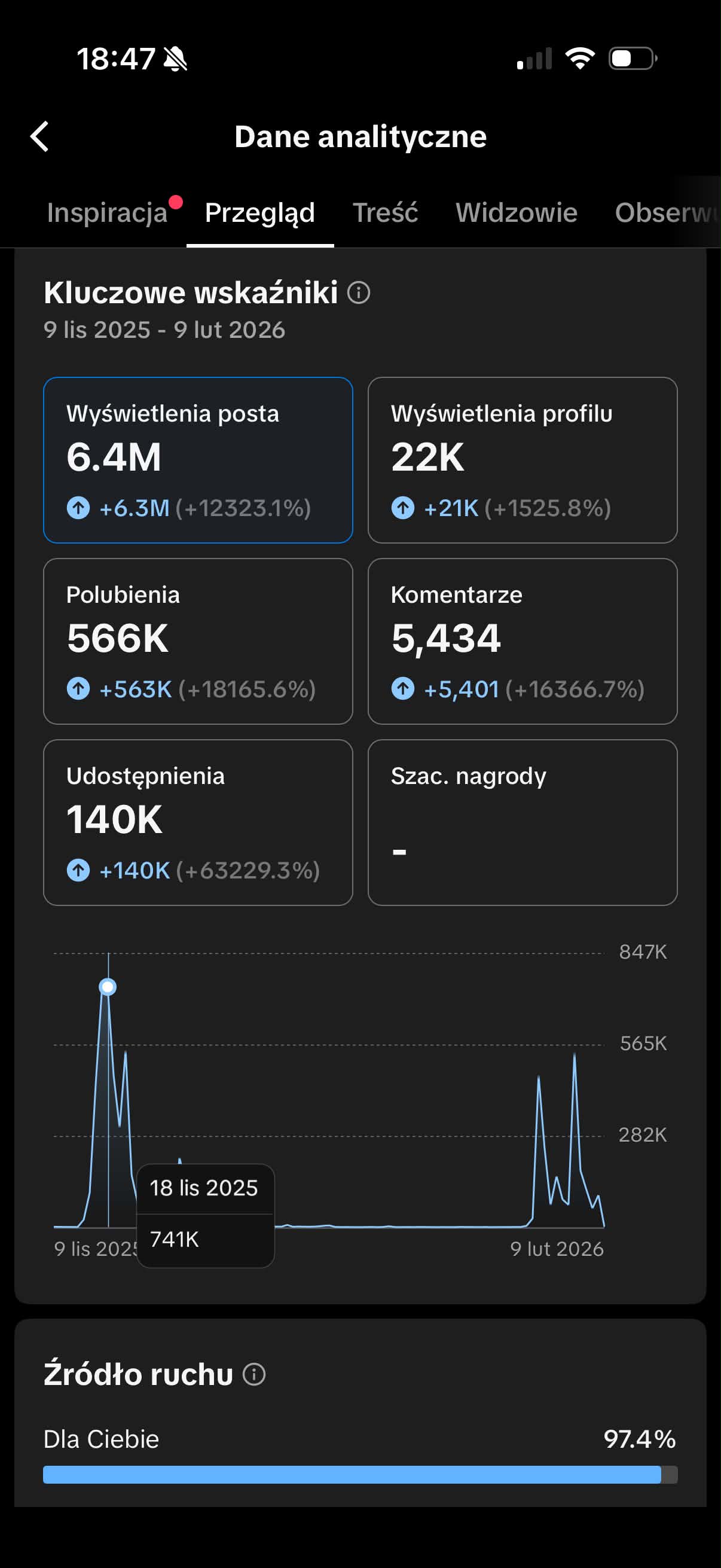The width and height of the screenshot is (721, 1568).
Task: Select the Komentarze metric card
Action: tap(523, 642)
